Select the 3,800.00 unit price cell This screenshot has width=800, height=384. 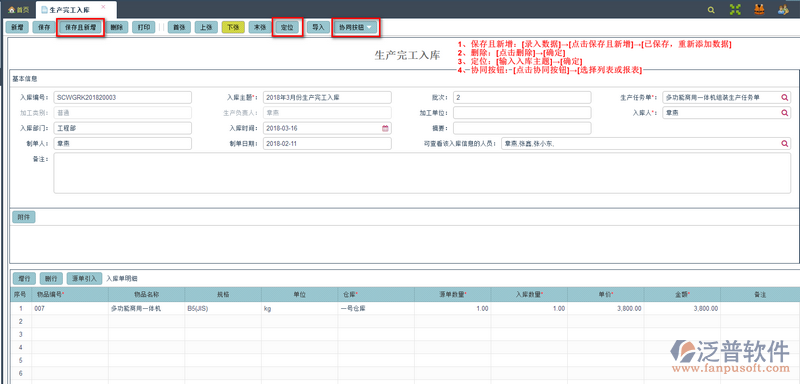pos(606,309)
